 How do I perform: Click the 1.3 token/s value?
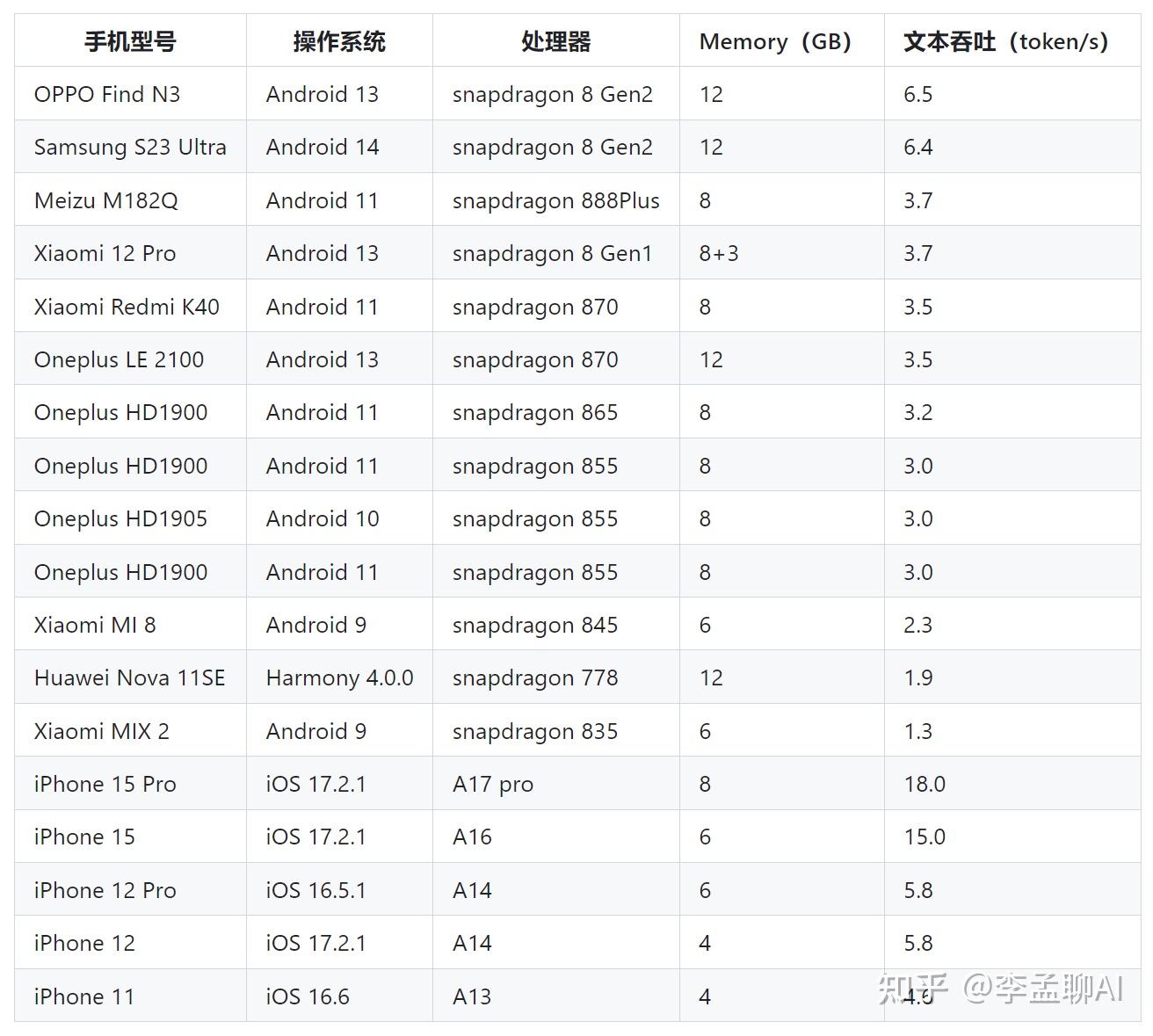[x=918, y=731]
